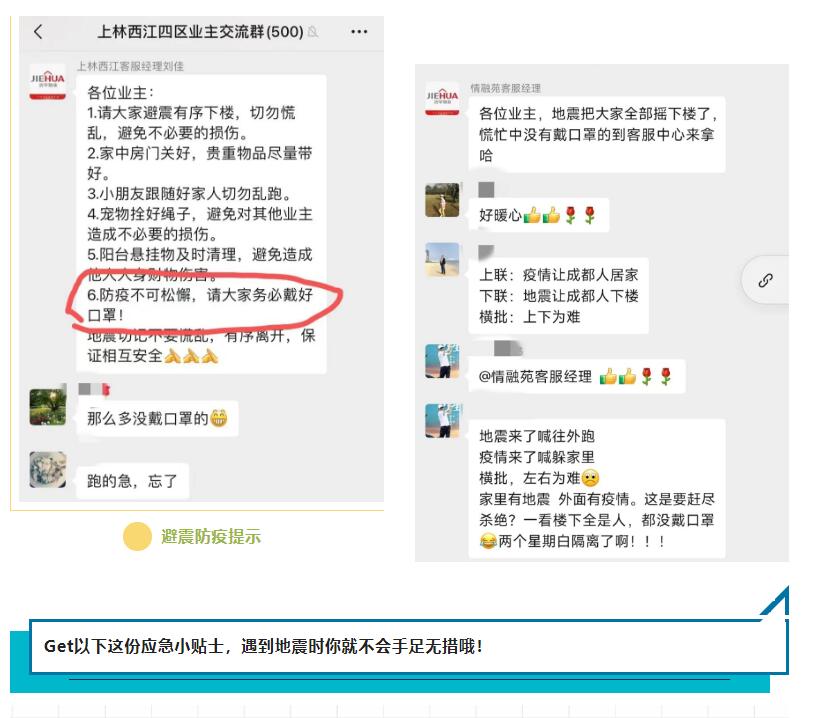
Task: Tap the muted bell icon beside group title
Action: (x=312, y=32)
